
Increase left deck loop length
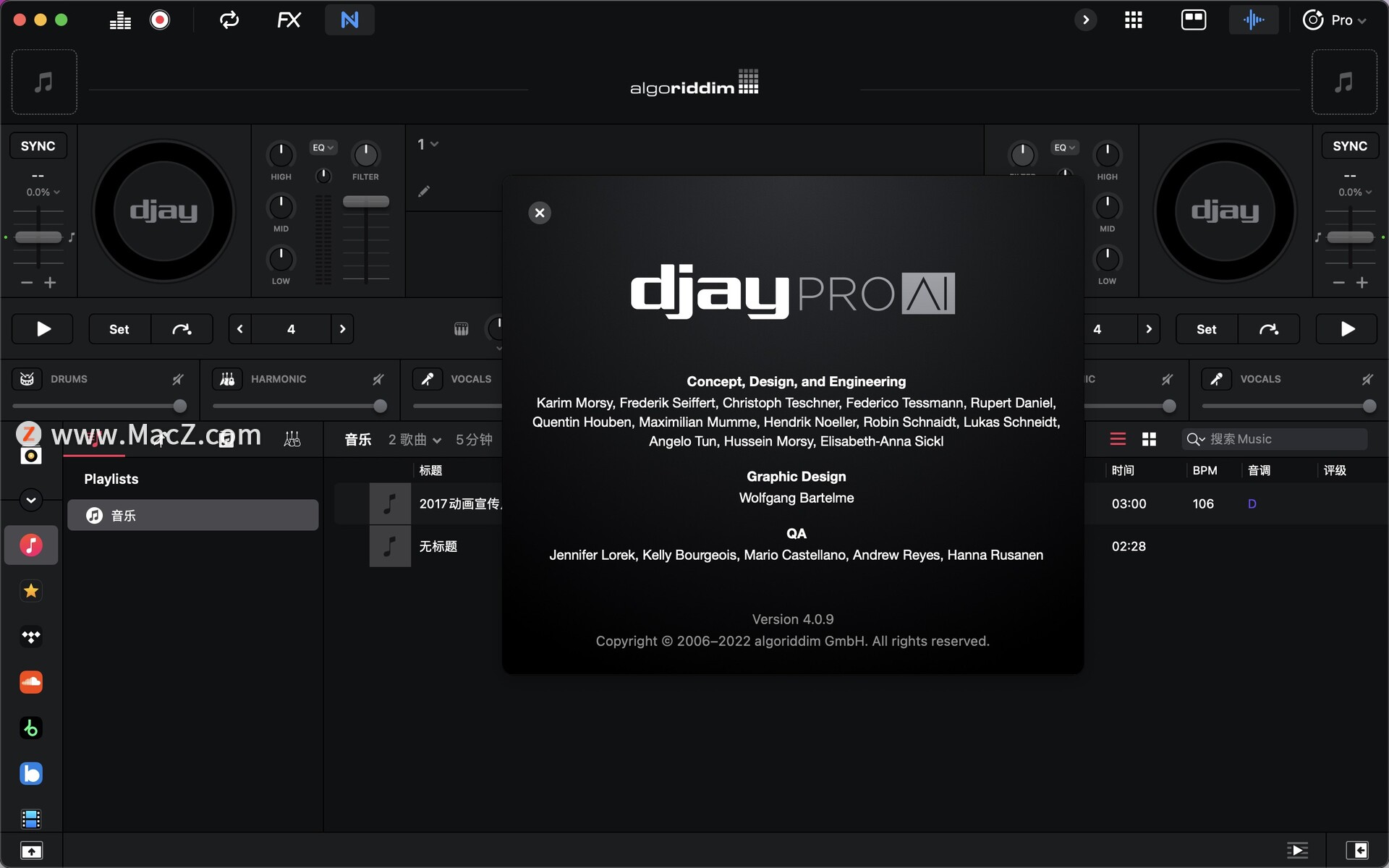[x=343, y=329]
